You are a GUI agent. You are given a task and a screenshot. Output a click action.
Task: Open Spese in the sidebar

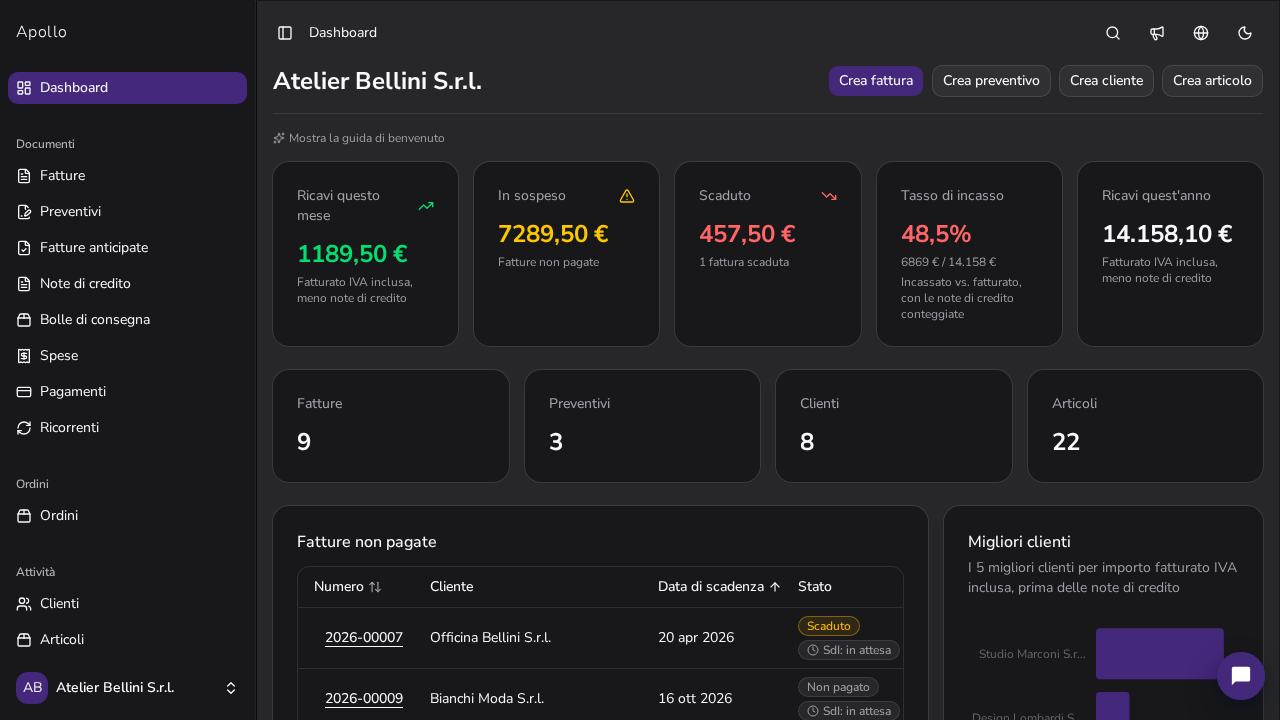127,356
